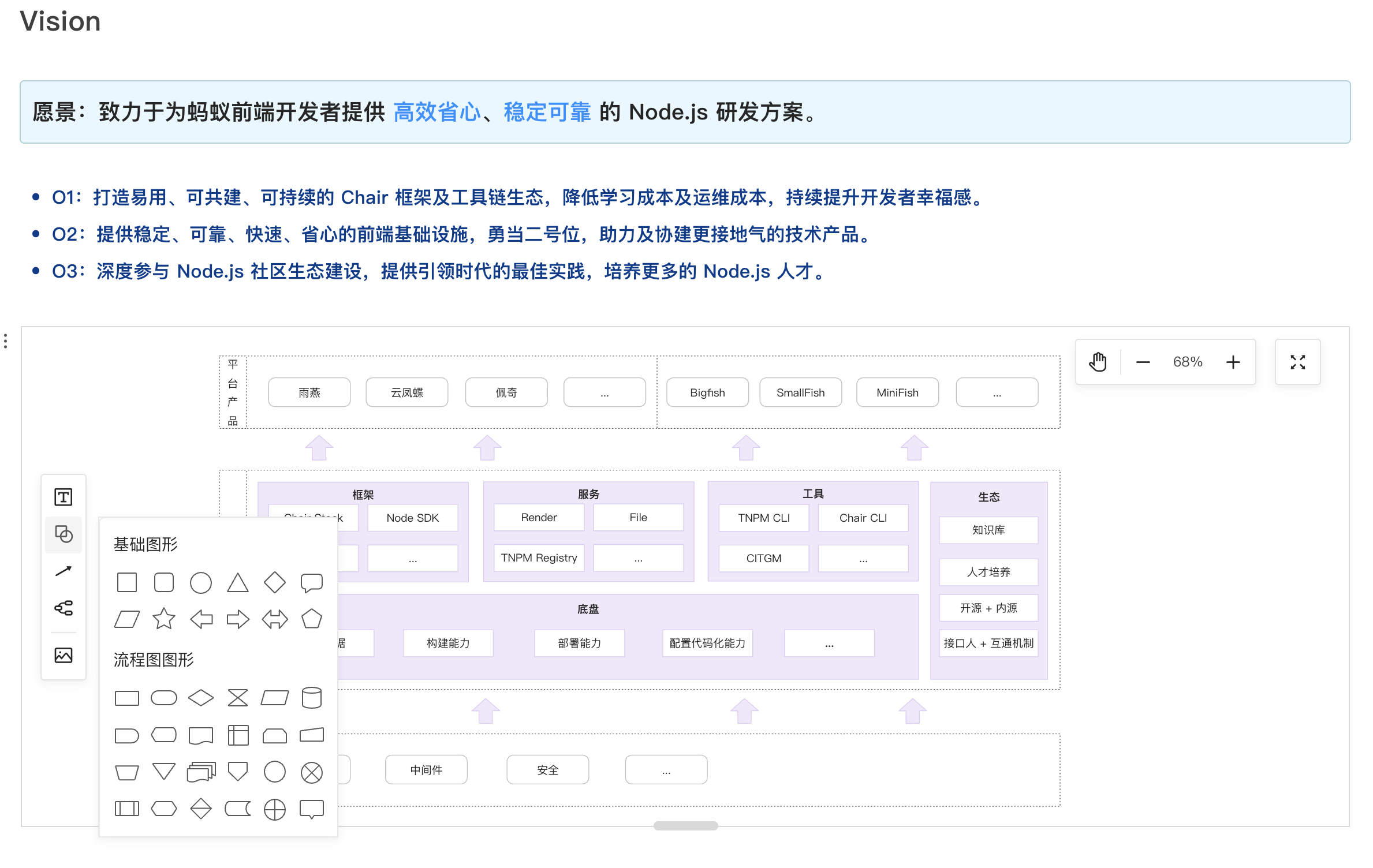Pick the left arrow shape
Screen dimensions: 1373x868
201,619
